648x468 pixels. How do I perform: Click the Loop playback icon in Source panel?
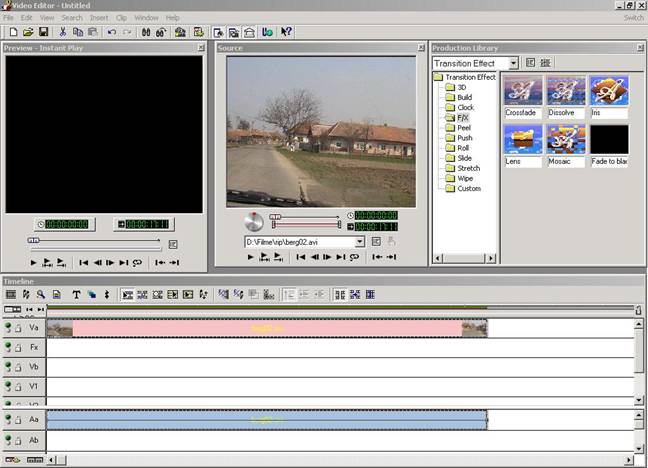354,257
